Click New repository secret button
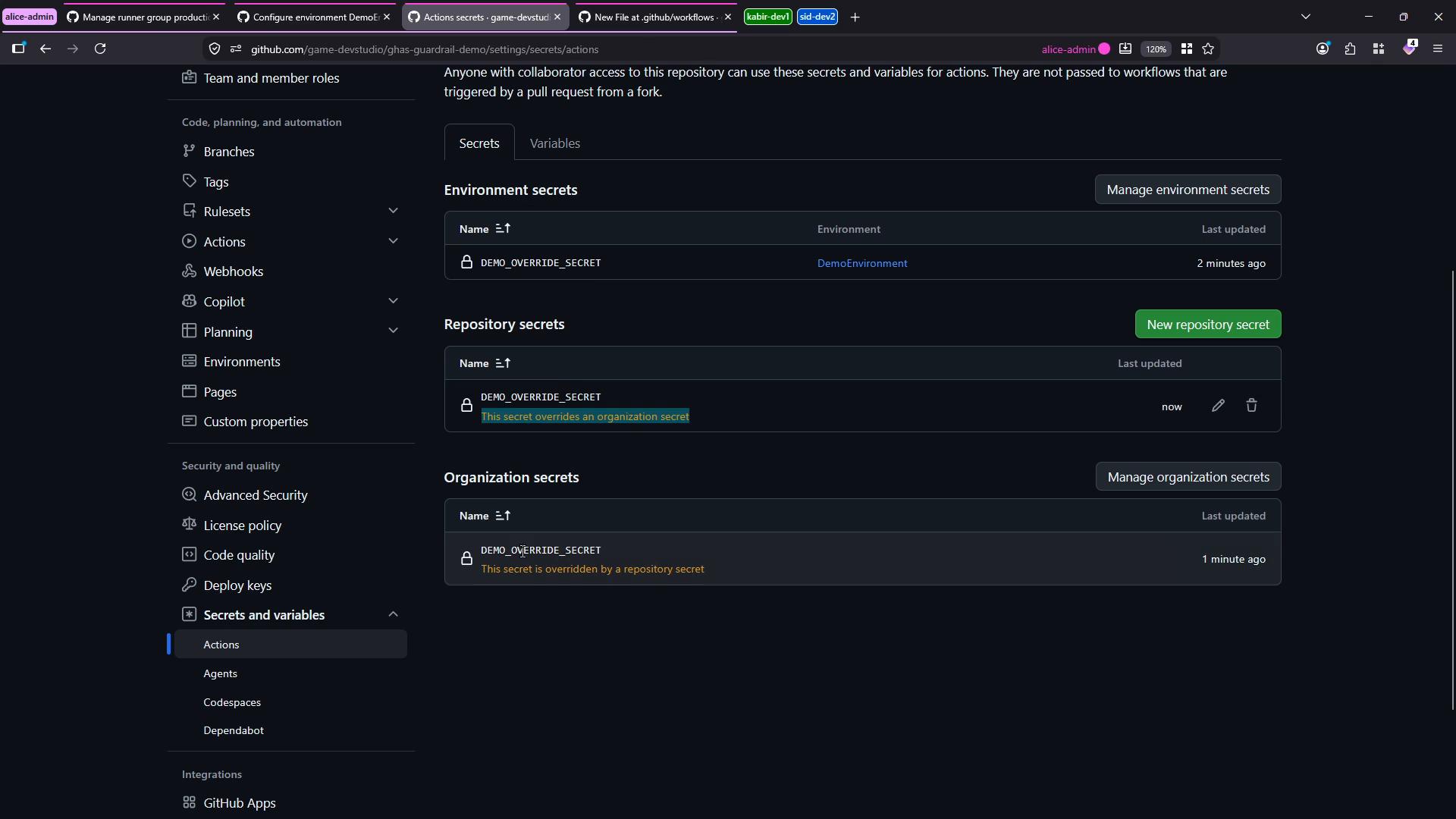Screen dimensions: 1456x819 point(1208,325)
